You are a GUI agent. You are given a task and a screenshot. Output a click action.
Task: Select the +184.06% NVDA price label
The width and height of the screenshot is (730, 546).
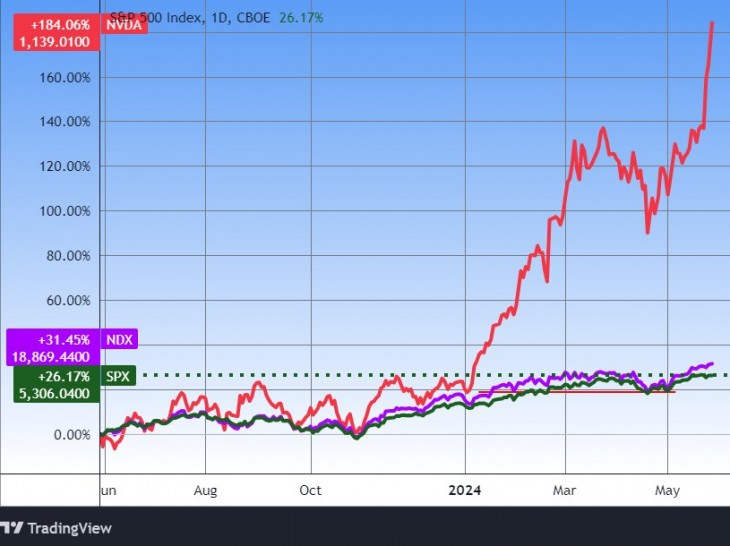pos(60,25)
